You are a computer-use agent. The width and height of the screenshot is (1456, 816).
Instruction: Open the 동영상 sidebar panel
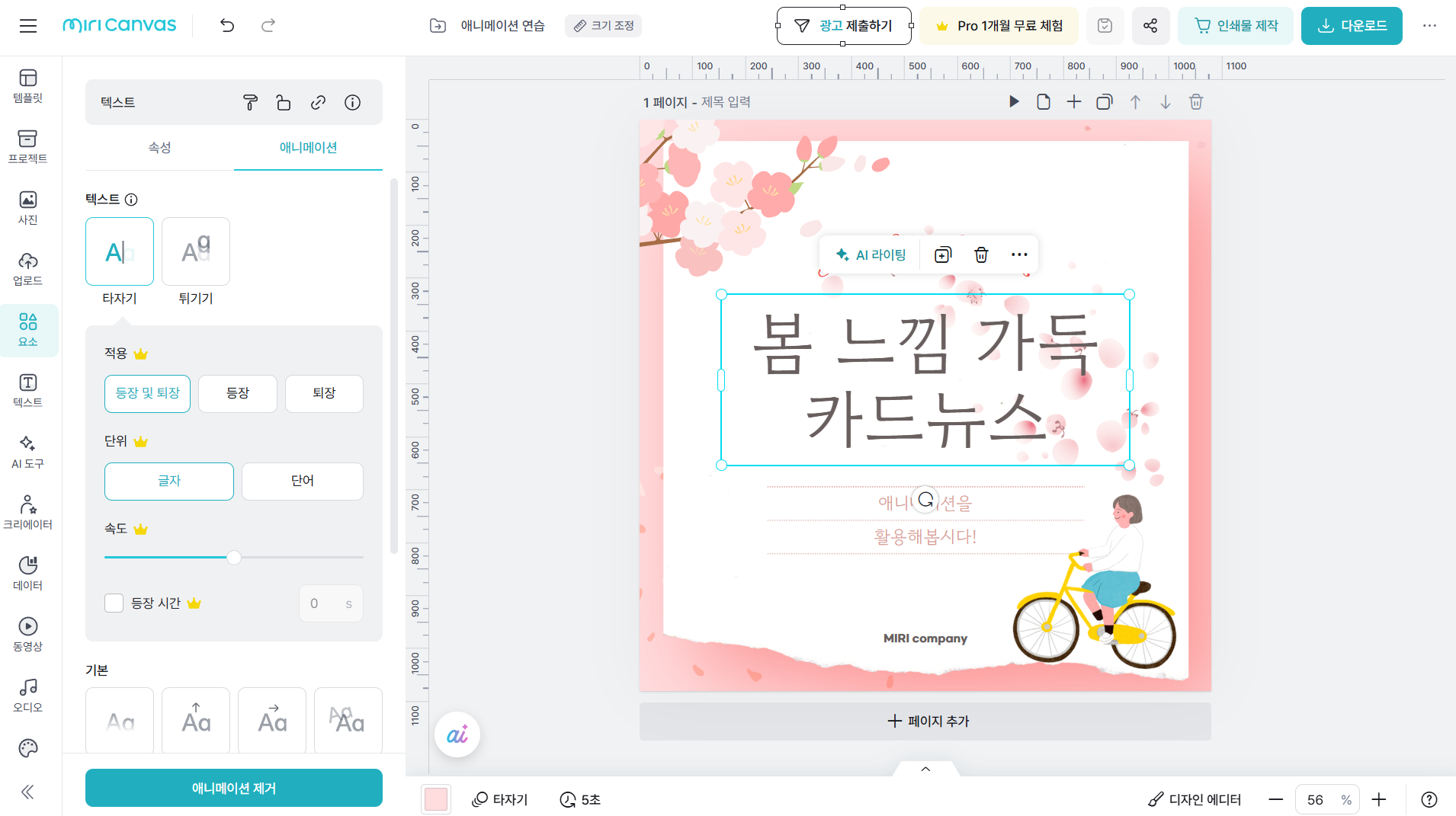tap(28, 635)
